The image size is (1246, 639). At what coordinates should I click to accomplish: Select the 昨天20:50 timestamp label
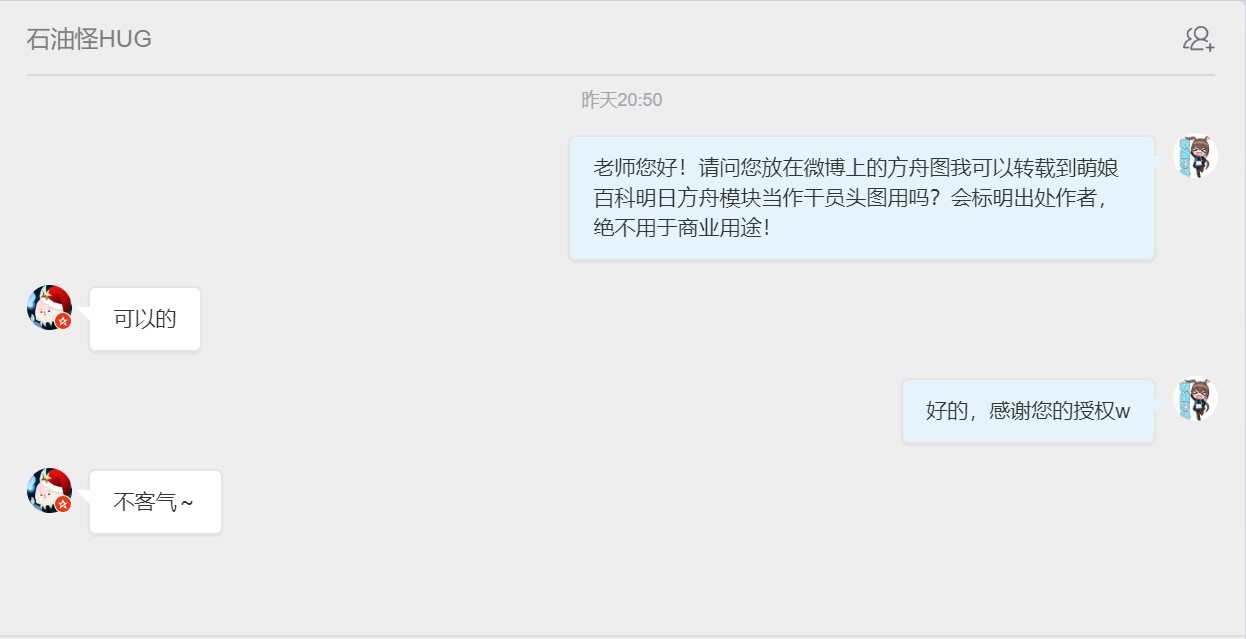coord(622,100)
